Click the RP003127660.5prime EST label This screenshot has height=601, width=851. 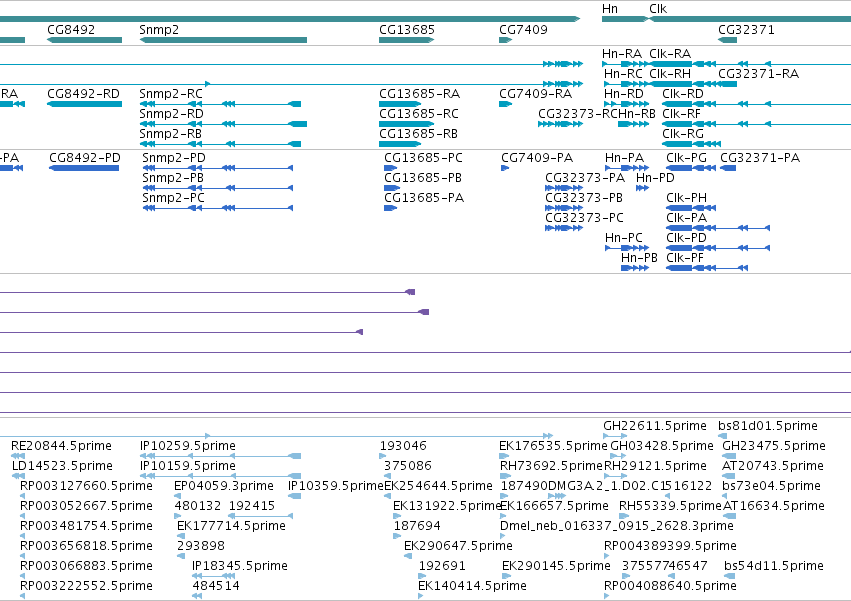[x=86, y=486]
